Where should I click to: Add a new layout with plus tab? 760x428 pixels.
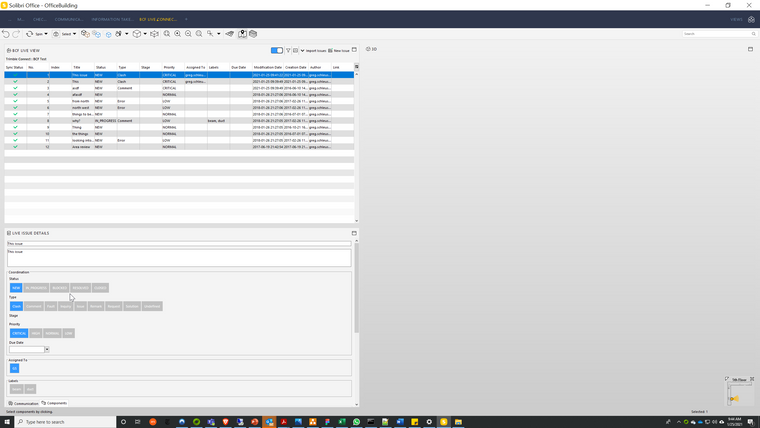click(x=186, y=19)
